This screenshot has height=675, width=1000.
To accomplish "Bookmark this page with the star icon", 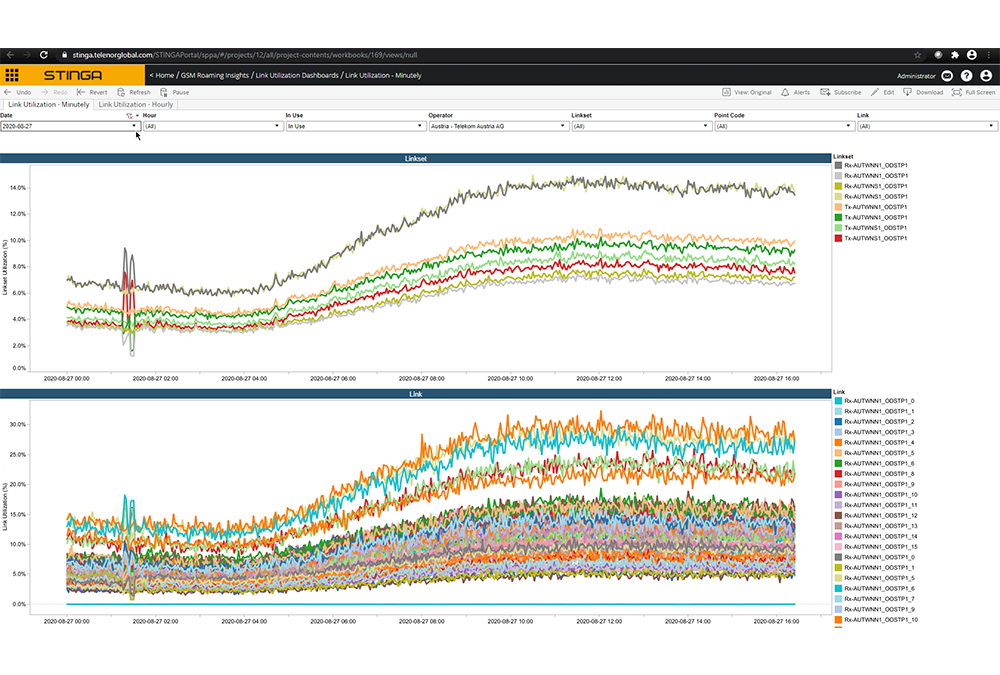I will pos(917,55).
